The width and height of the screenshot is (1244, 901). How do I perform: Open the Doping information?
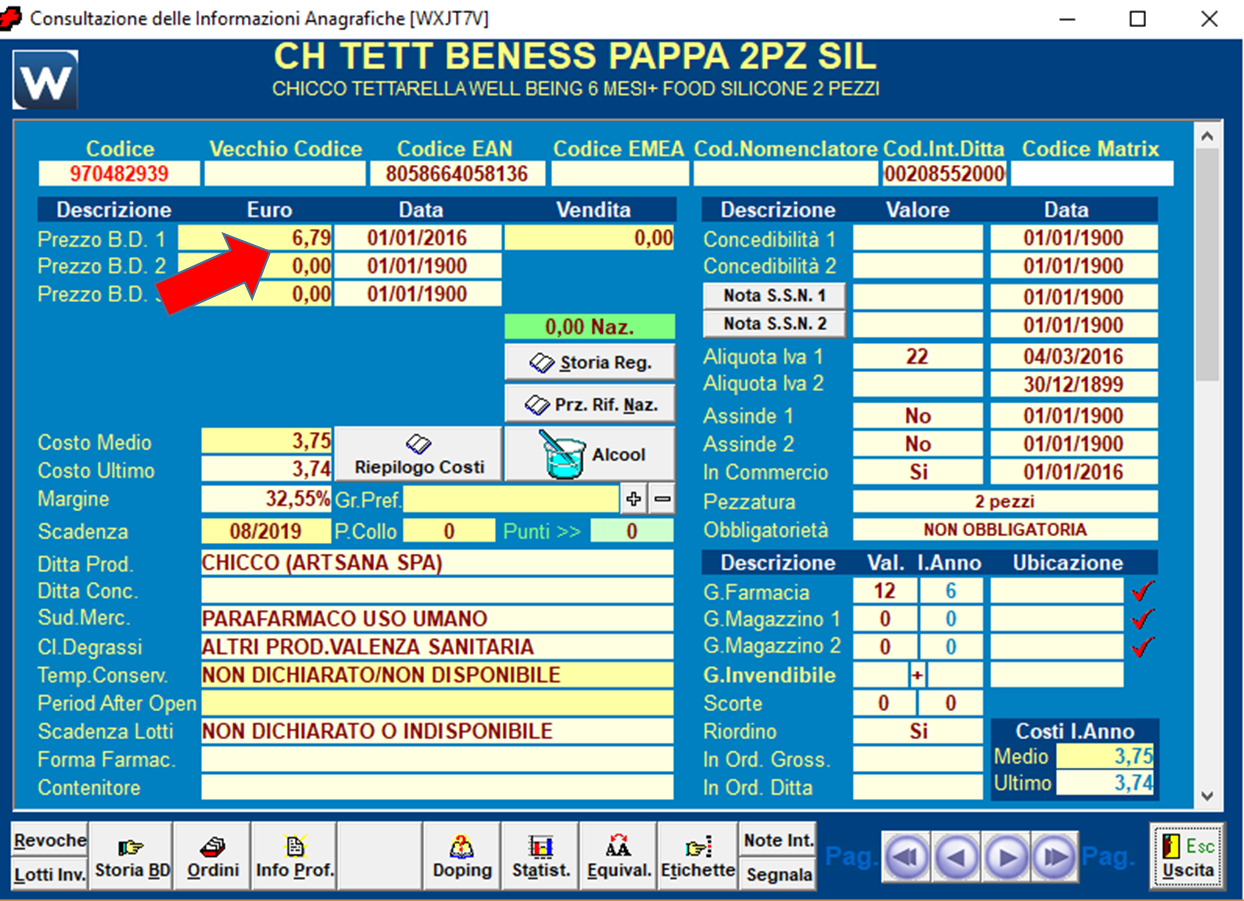(461, 857)
